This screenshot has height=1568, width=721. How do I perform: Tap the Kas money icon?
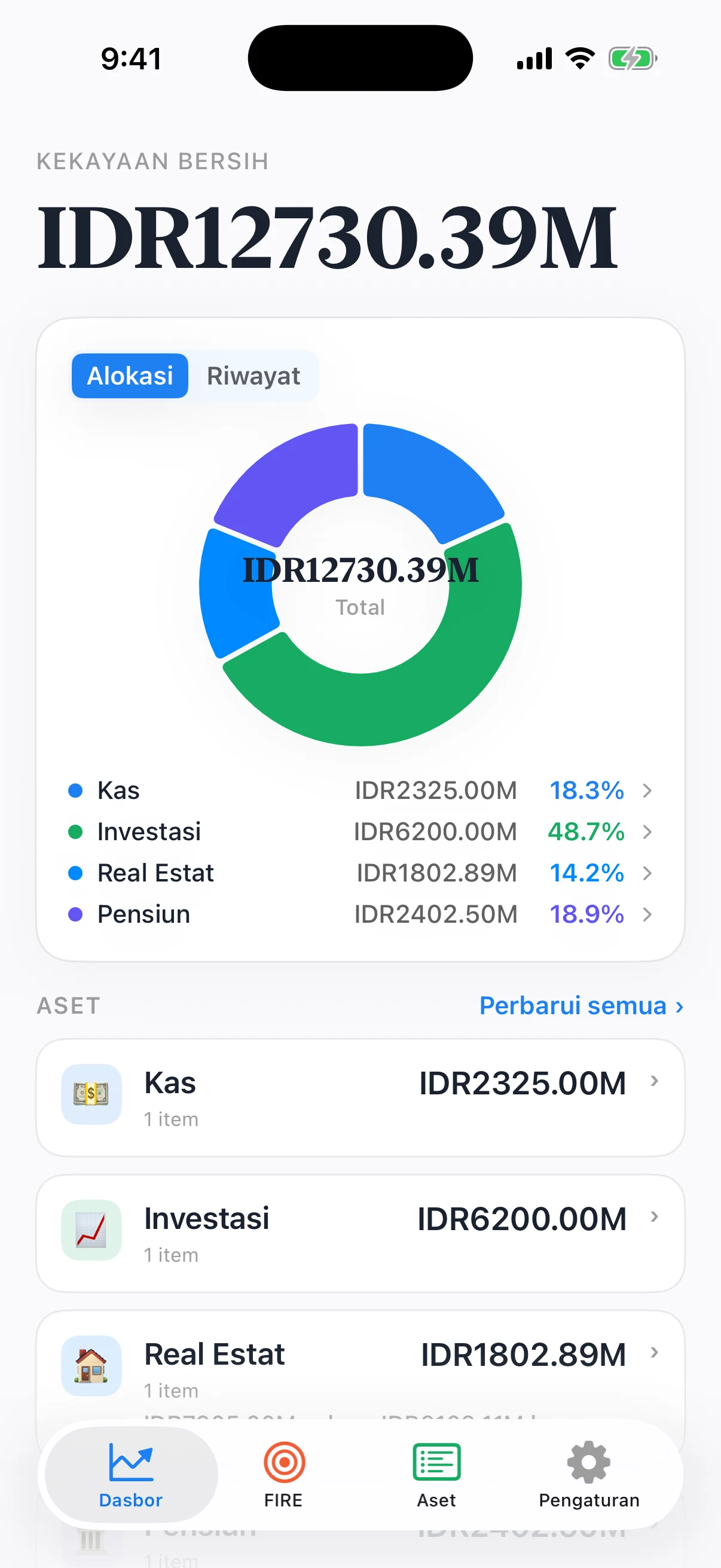click(91, 1094)
